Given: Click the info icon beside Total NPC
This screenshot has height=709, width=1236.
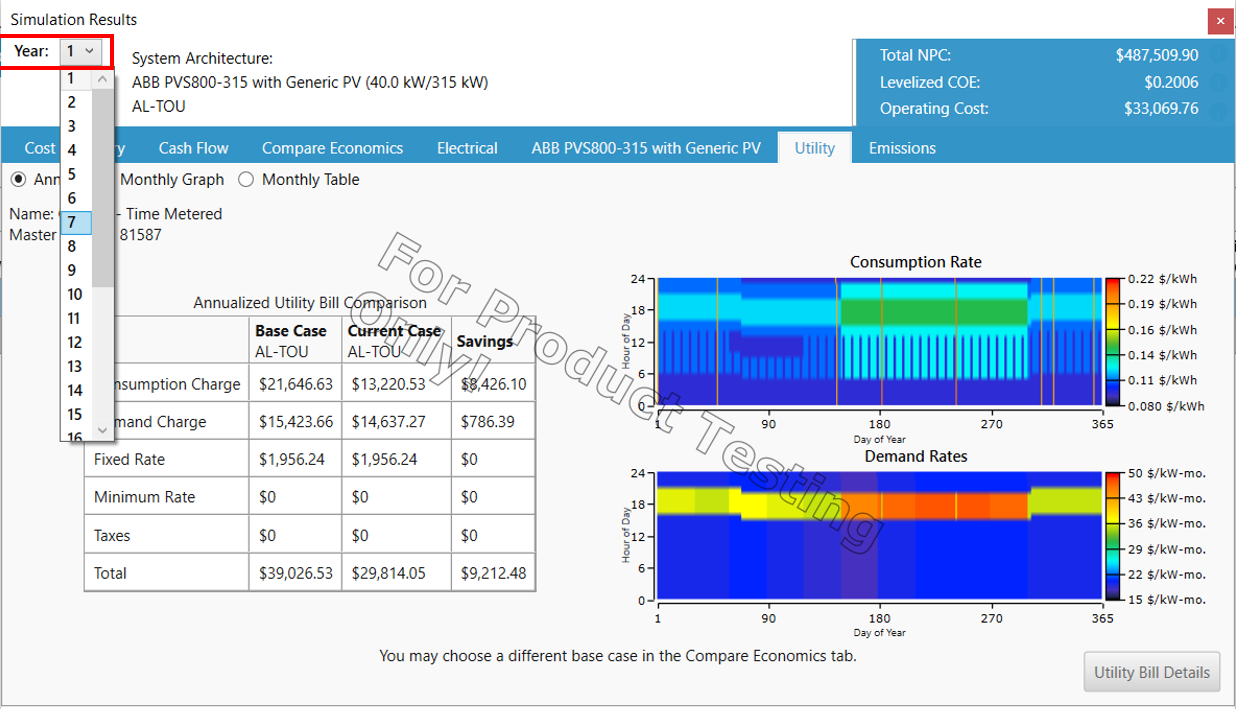Looking at the screenshot, I should (x=1219, y=56).
